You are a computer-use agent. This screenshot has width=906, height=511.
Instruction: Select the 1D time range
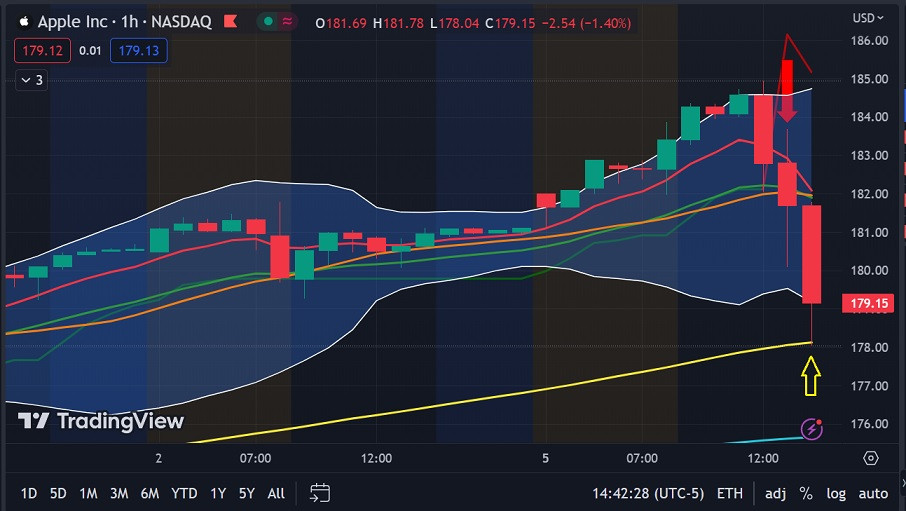29,493
